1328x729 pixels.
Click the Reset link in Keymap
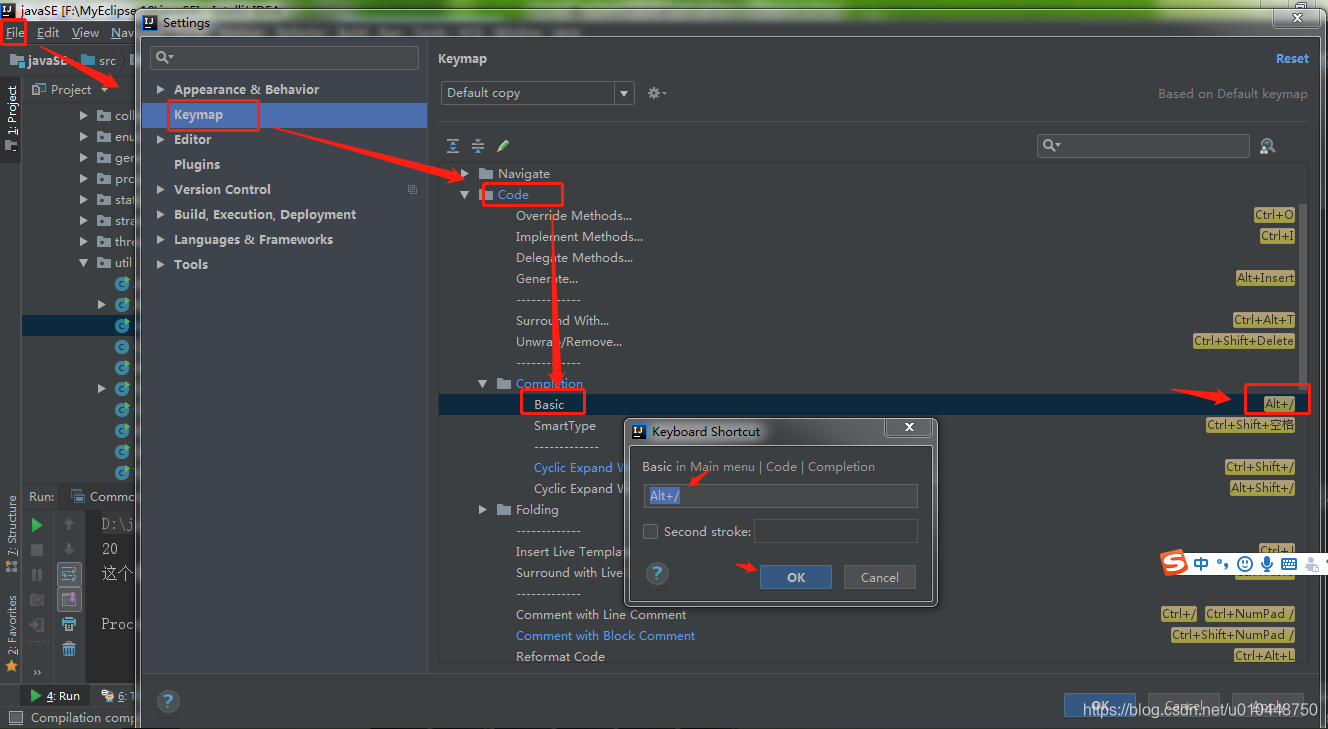(x=1292, y=59)
